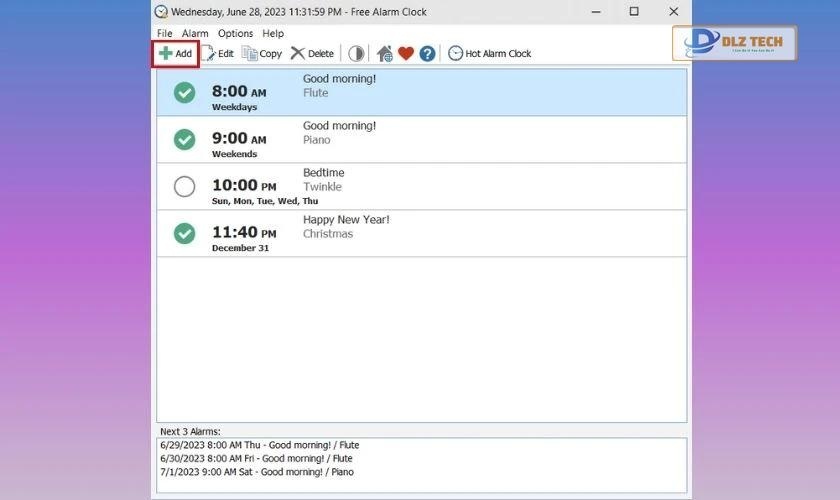This screenshot has width=840, height=500.
Task: Open the File menu
Action: (x=164, y=33)
